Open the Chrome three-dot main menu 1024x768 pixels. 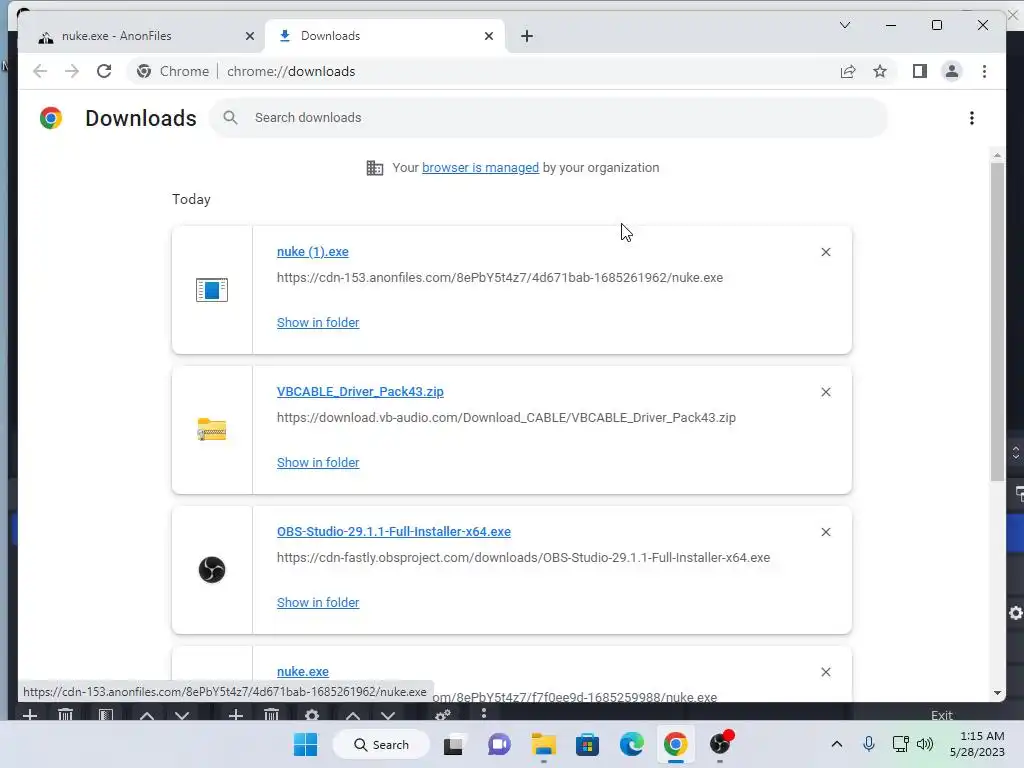click(x=984, y=71)
